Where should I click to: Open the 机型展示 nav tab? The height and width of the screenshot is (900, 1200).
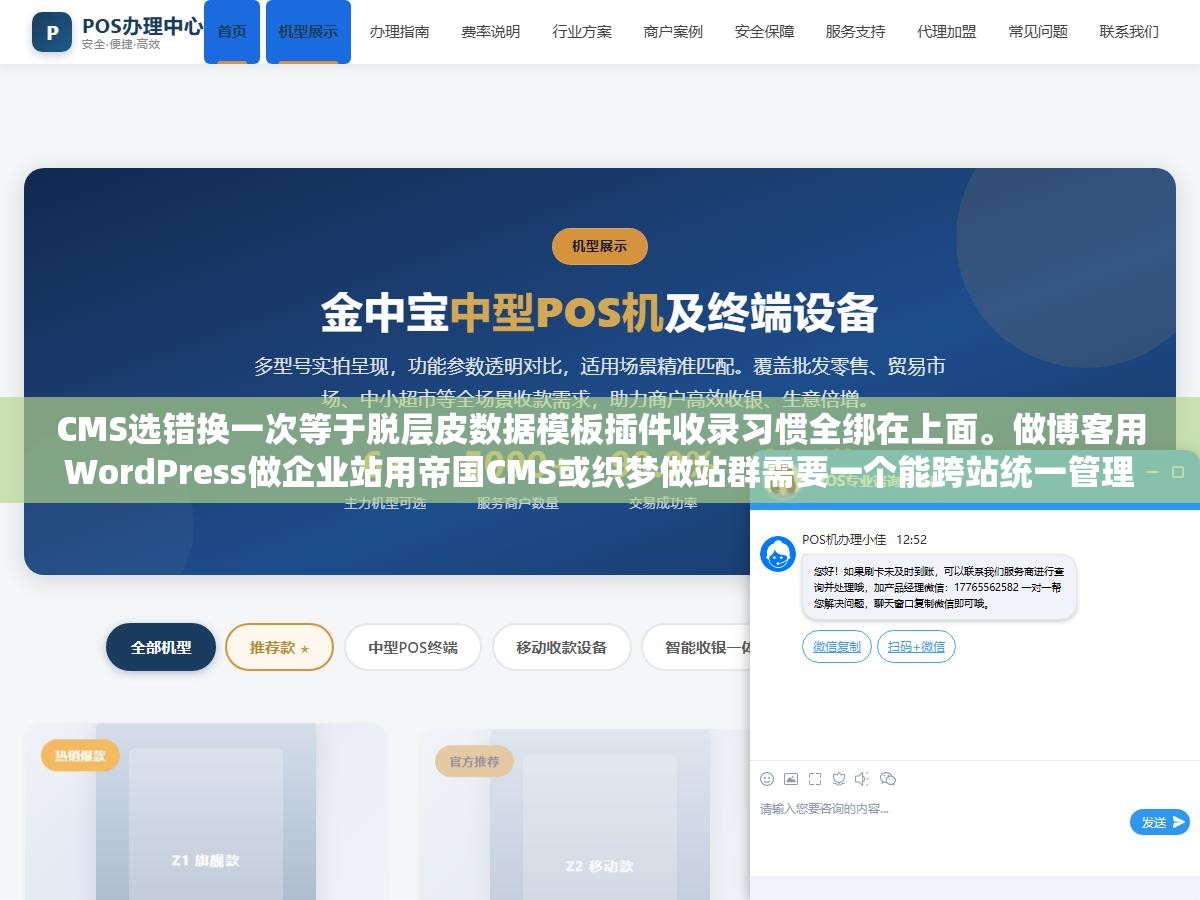coord(308,32)
